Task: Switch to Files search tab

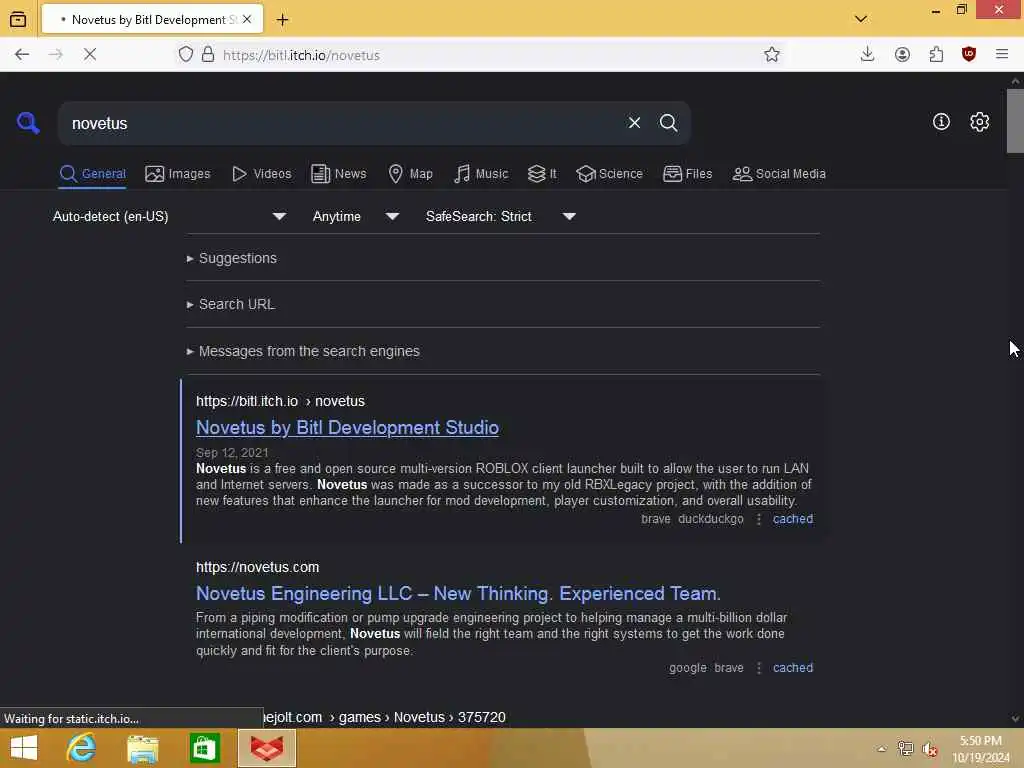Action: (x=688, y=174)
